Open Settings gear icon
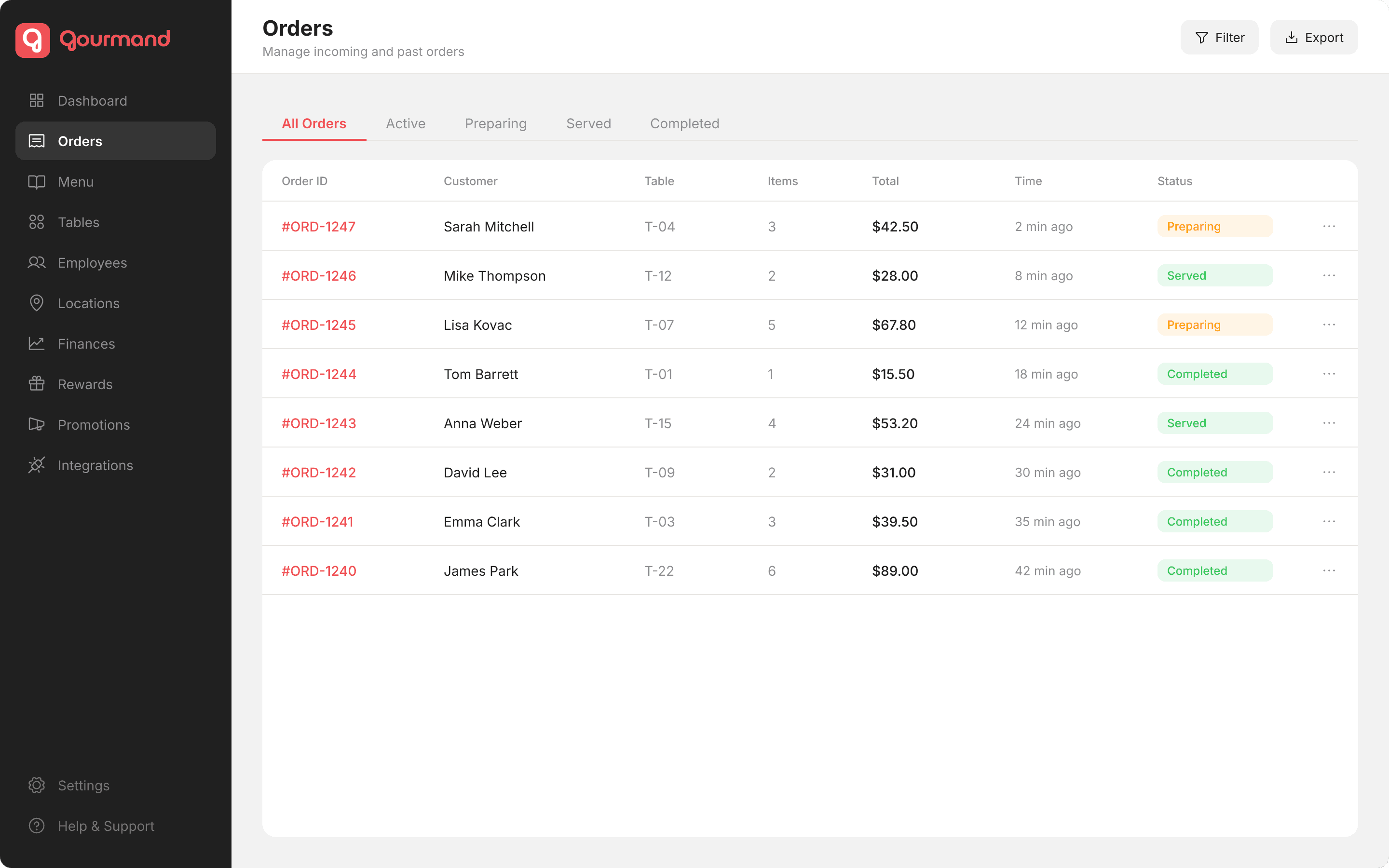Image resolution: width=1389 pixels, height=868 pixels. (x=37, y=786)
